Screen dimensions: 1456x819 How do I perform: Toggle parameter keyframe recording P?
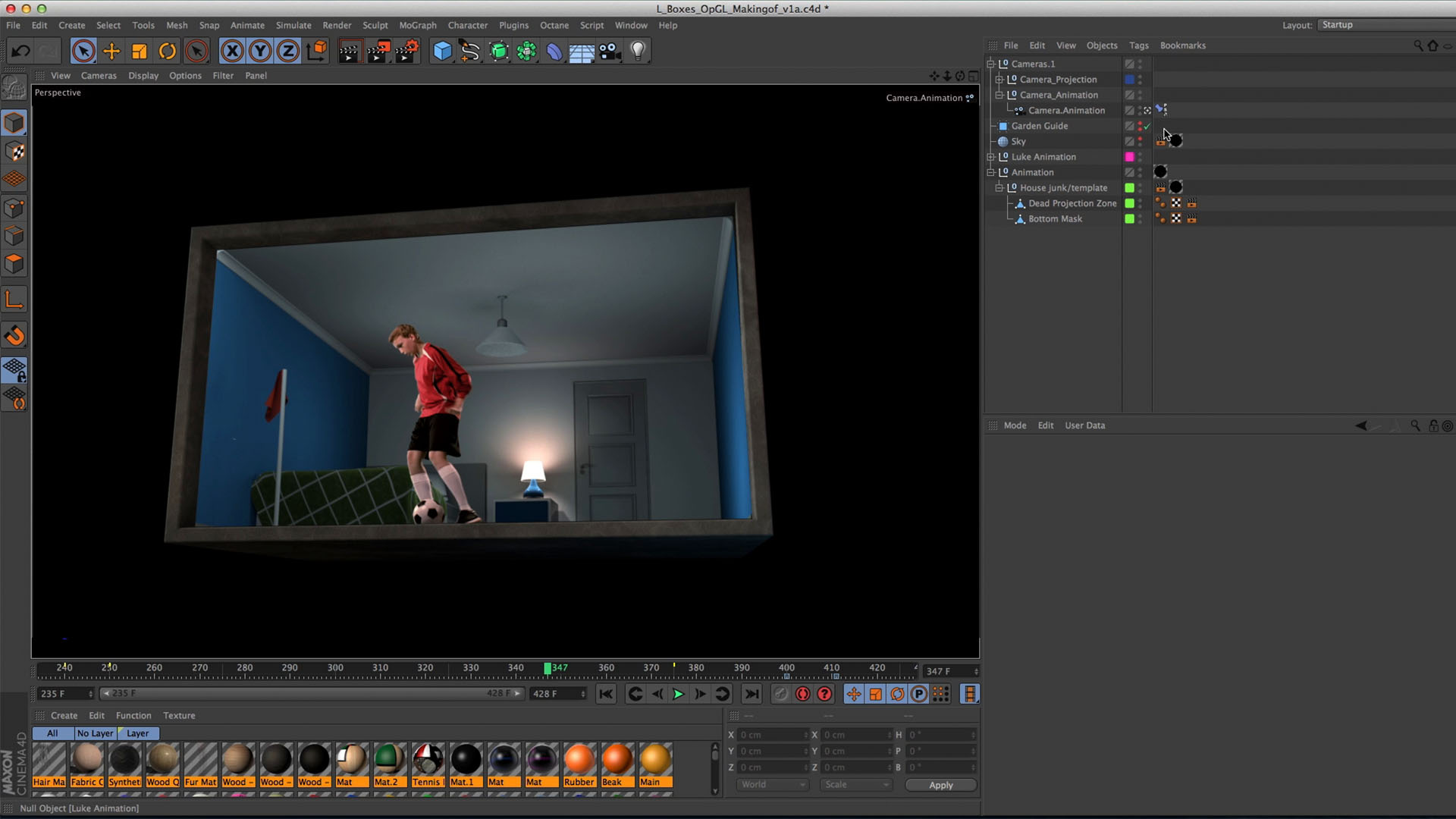(919, 694)
